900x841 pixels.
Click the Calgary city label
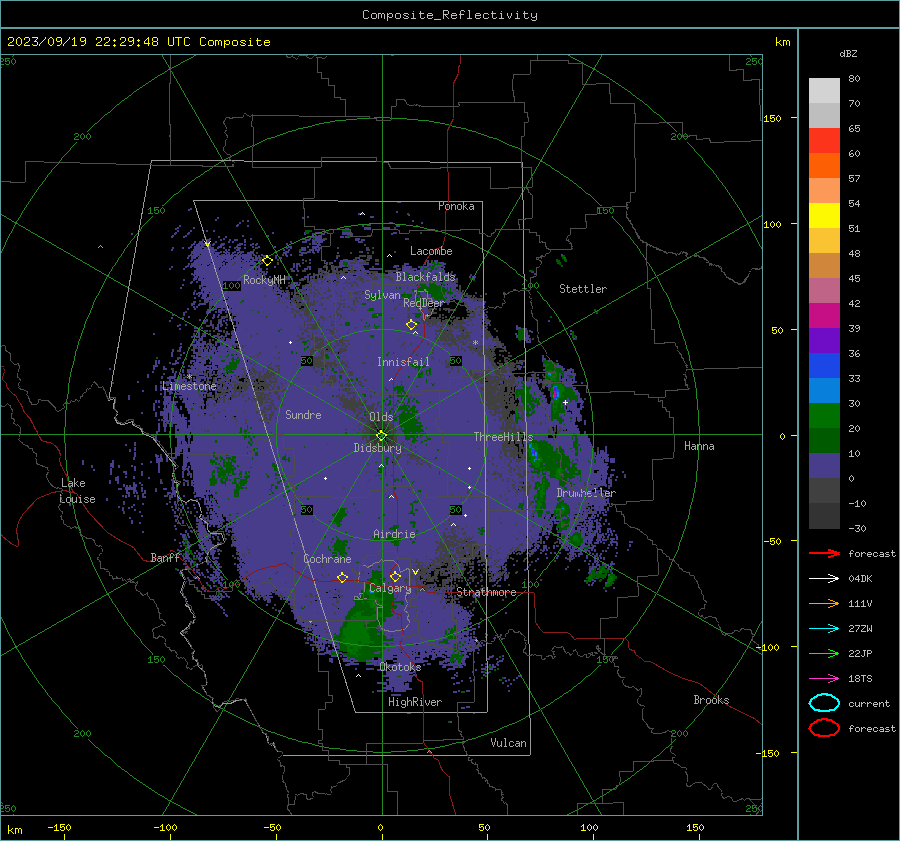pyautogui.click(x=390, y=588)
